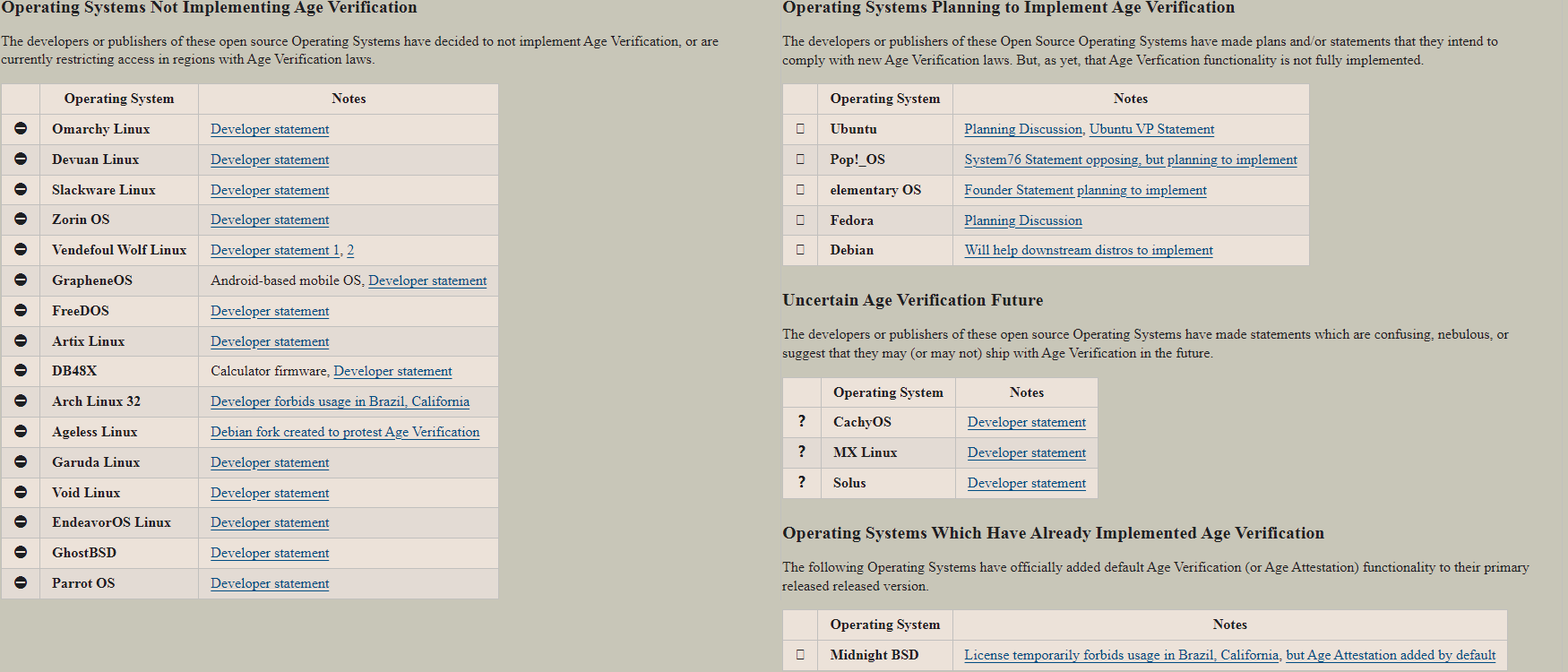The image size is (1568, 672).
Task: Follow EndeavorOS Linux's Developer statement link
Action: (270, 522)
